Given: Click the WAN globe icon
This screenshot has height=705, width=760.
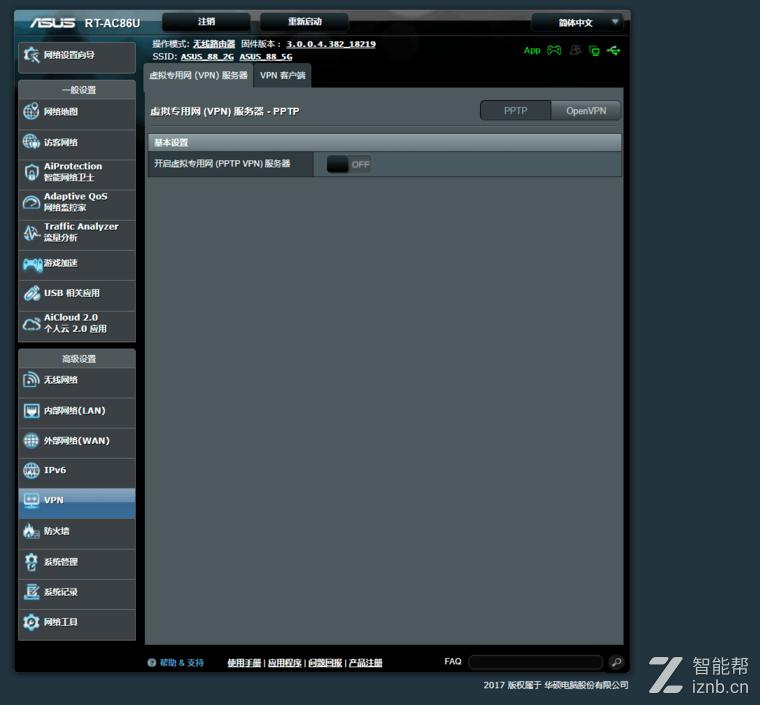Looking at the screenshot, I should [31, 440].
